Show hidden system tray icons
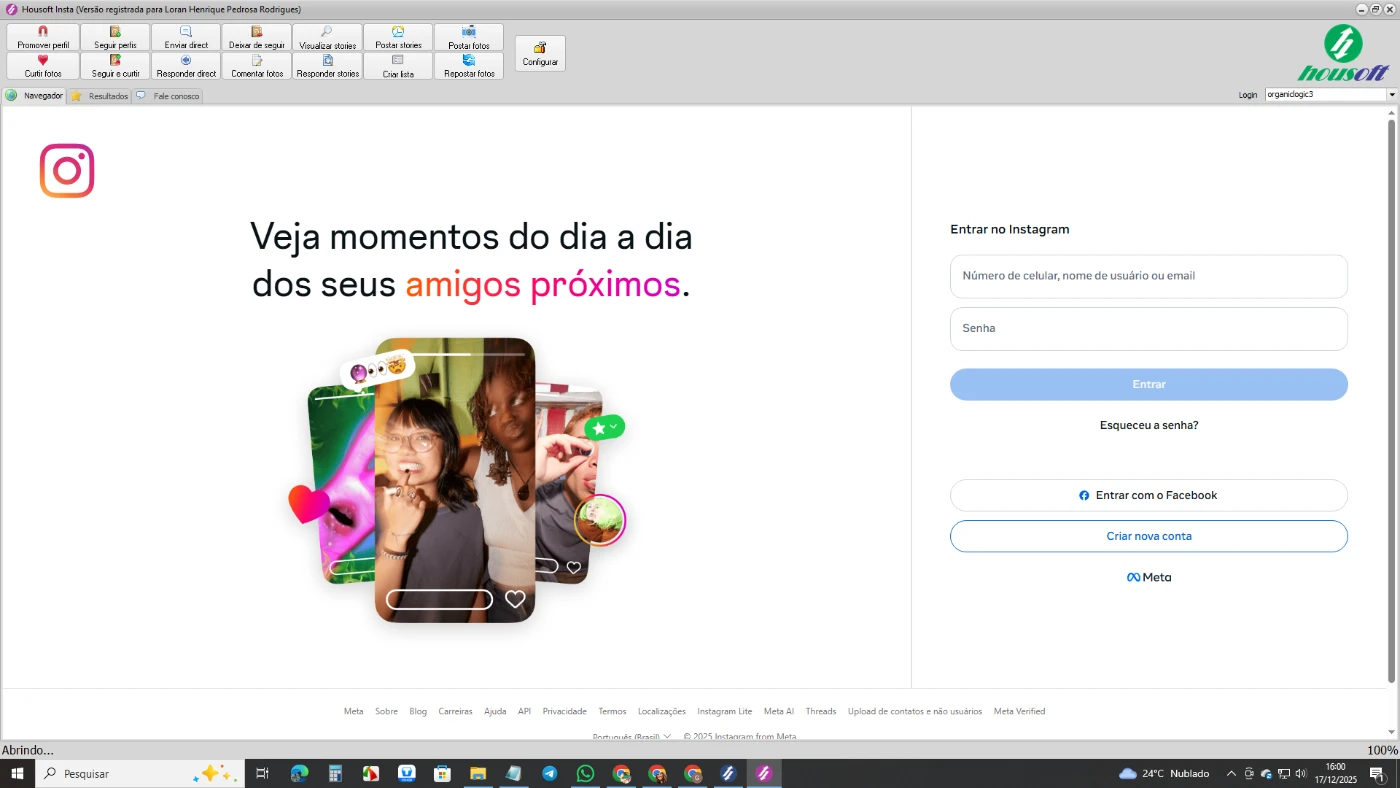Viewport: 1400px width, 788px height. 1231,773
